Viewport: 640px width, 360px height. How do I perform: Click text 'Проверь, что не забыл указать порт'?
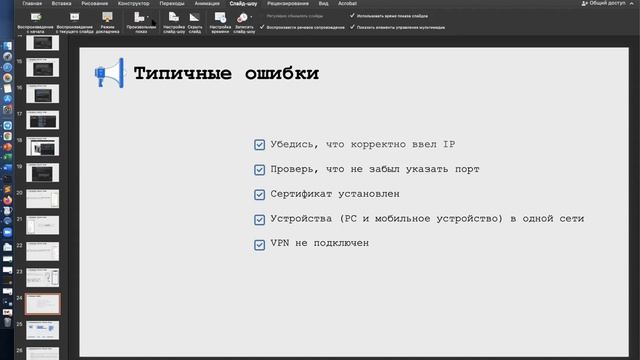(x=375, y=169)
